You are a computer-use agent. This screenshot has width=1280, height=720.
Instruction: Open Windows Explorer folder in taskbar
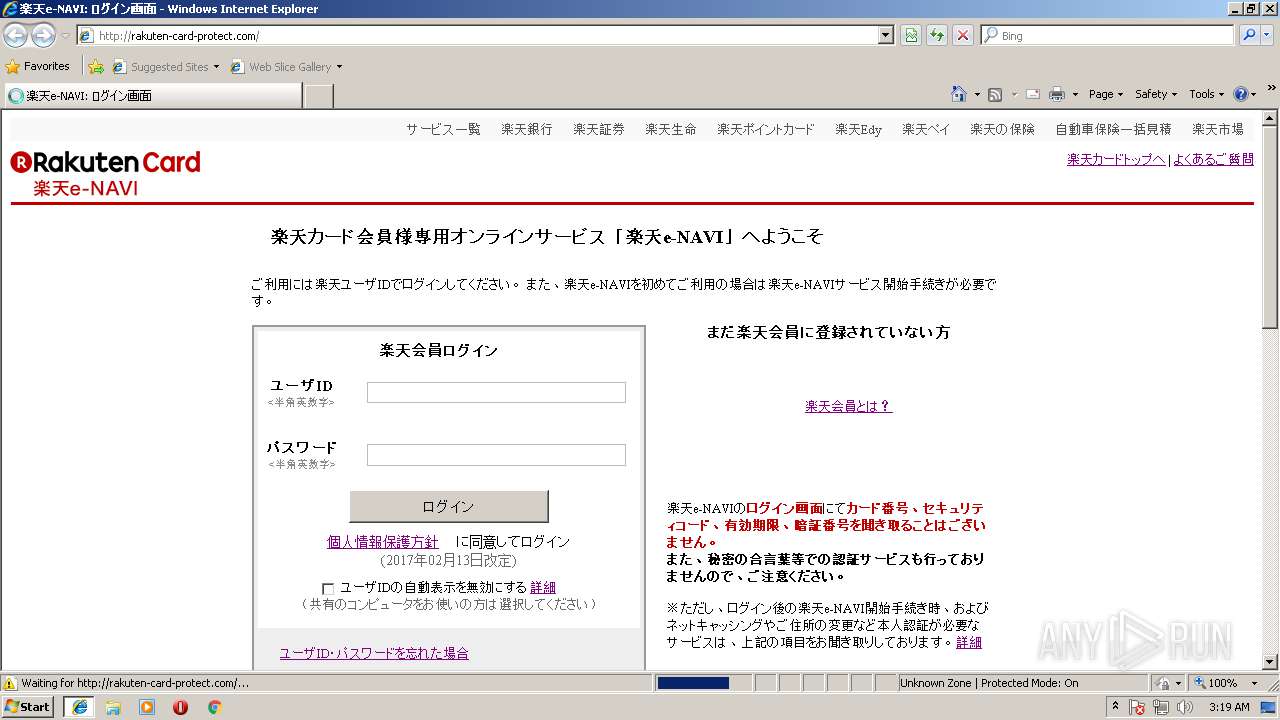point(113,707)
